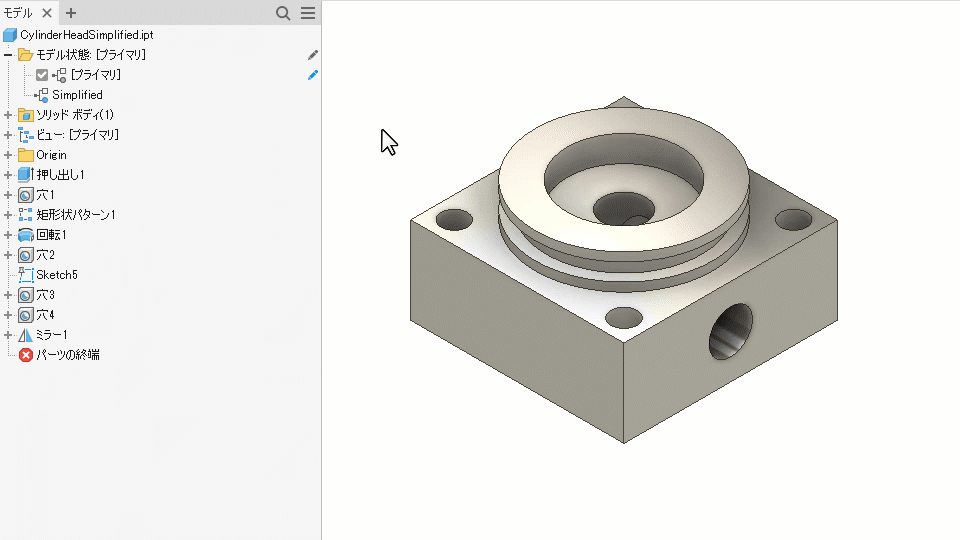The image size is (960, 540).
Task: Select the Simplified model state
Action: pos(77,95)
